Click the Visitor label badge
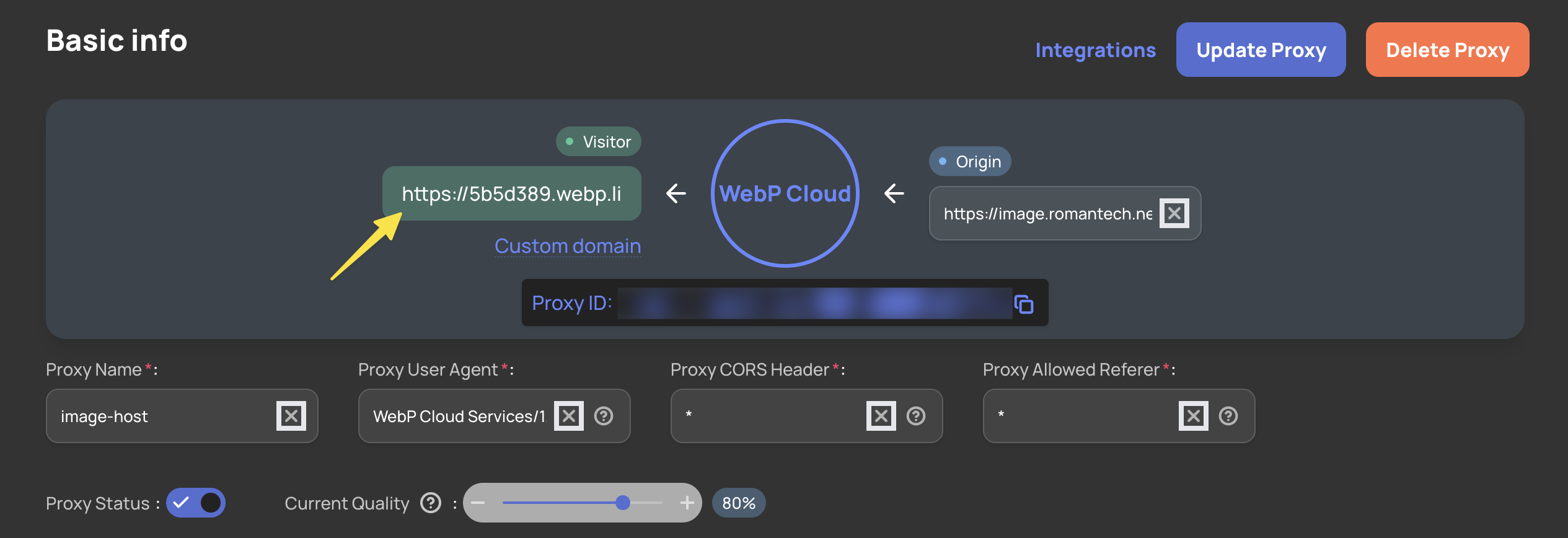The width and height of the screenshot is (1568, 538). [x=599, y=141]
